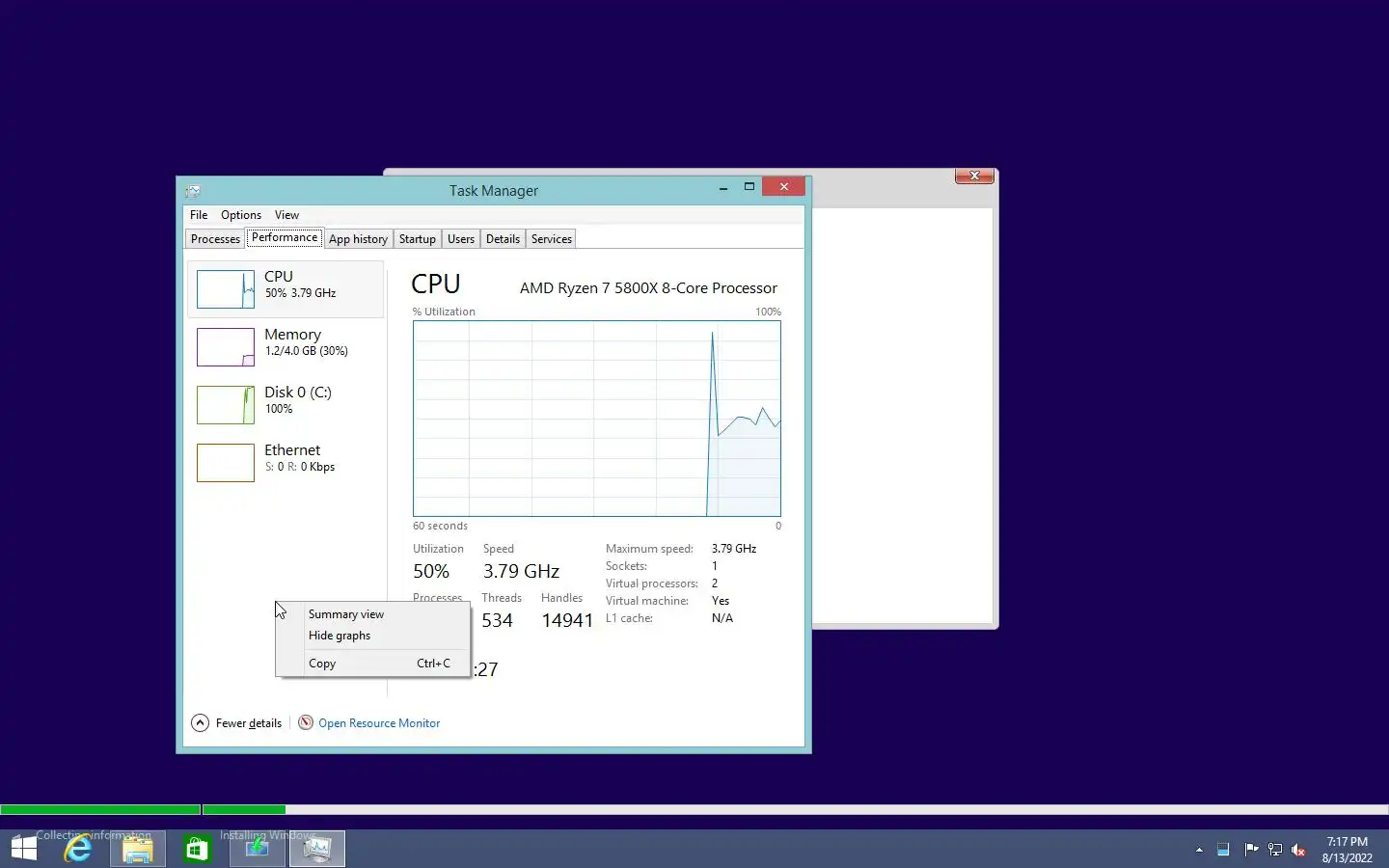Click the Handles count 14941
This screenshot has height=868, width=1389.
(x=567, y=620)
